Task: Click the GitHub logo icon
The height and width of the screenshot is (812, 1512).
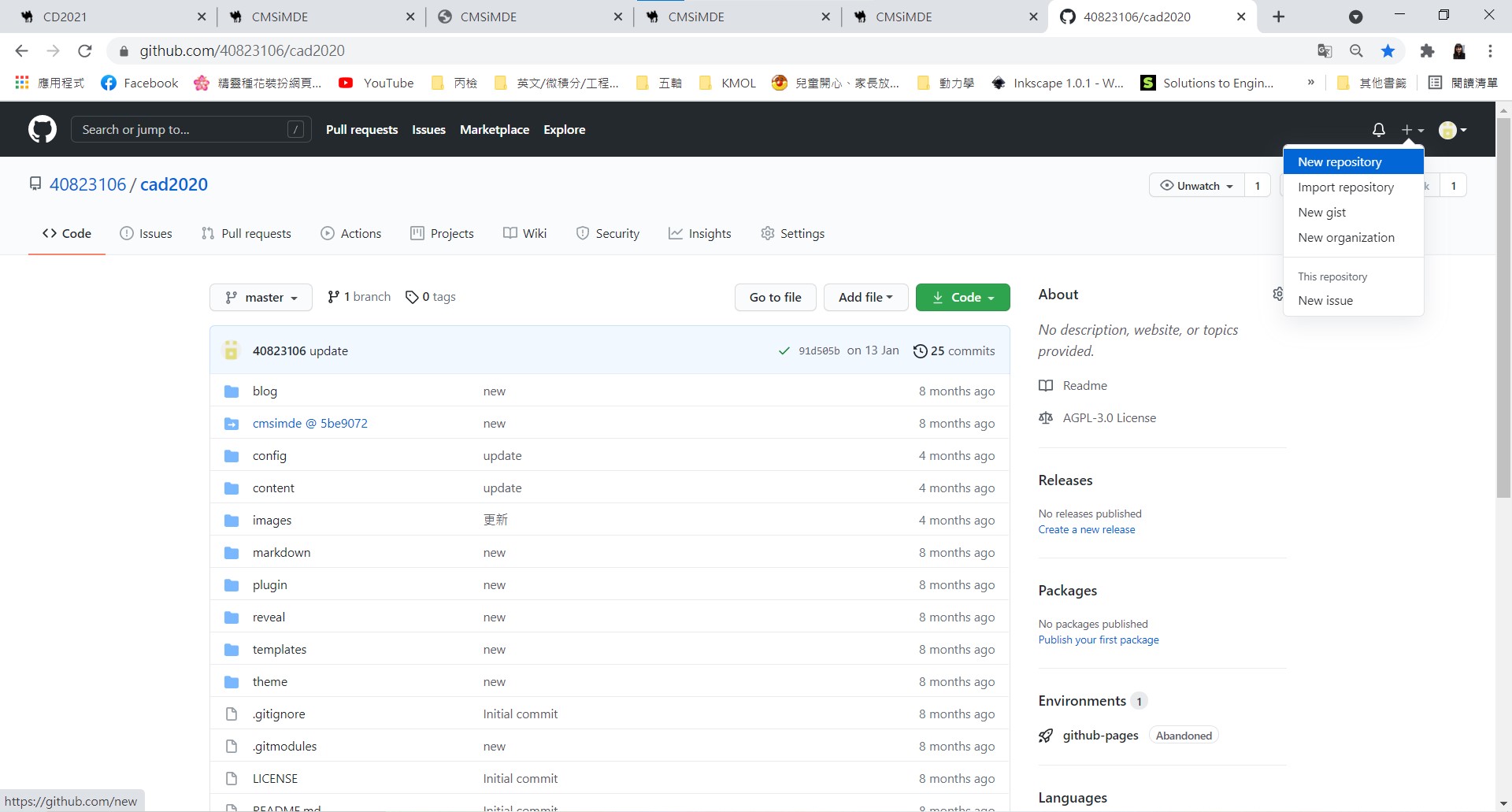Action: [x=43, y=129]
